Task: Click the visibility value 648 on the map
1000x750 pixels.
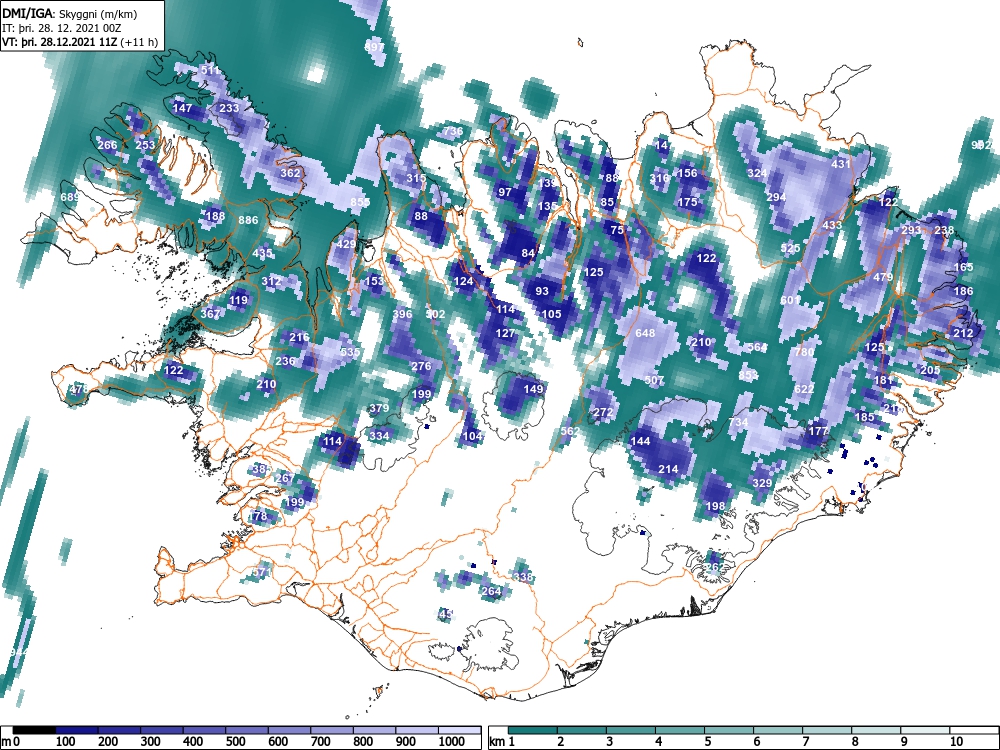Action: [645, 334]
